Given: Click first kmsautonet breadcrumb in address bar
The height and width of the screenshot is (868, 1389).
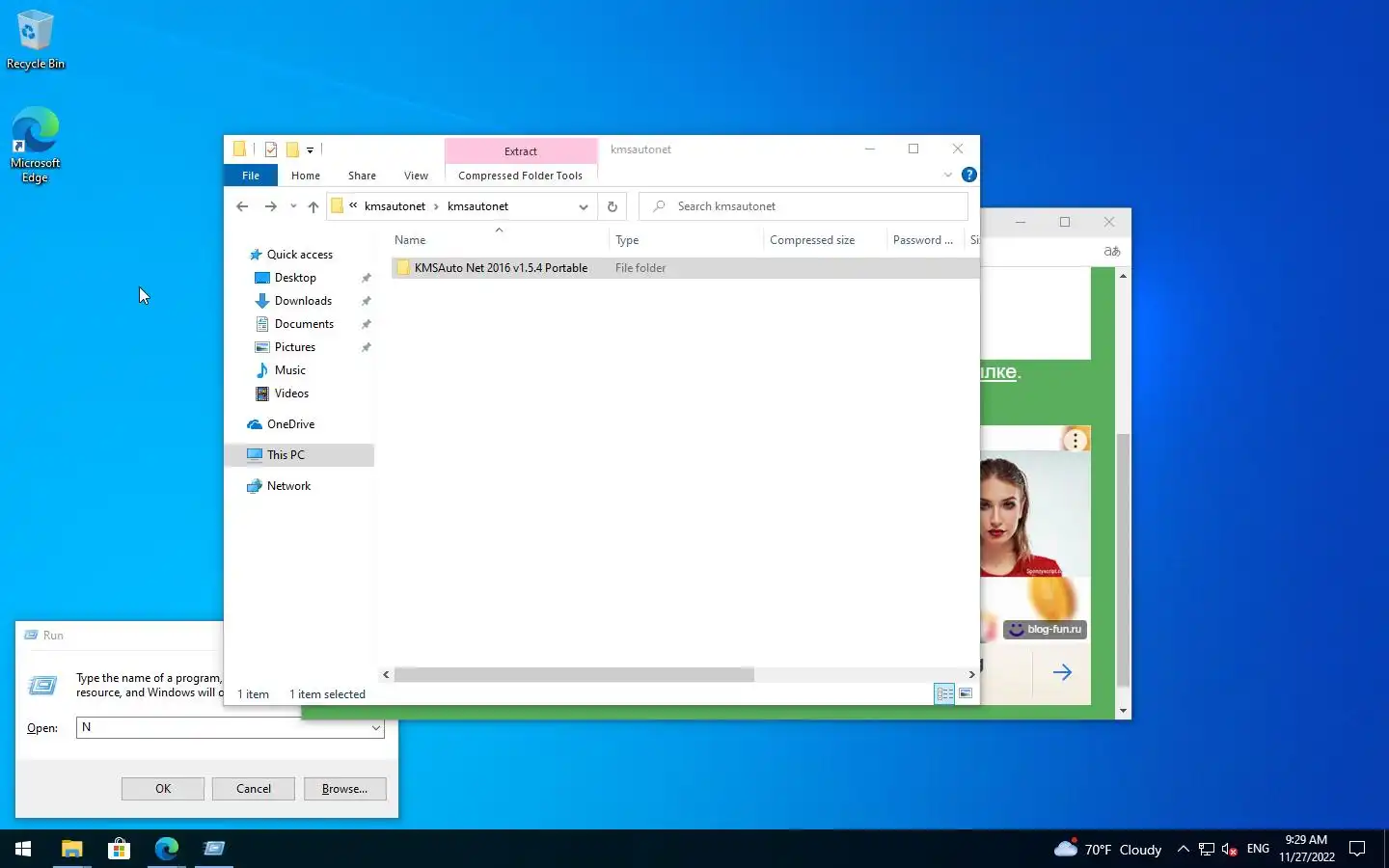Looking at the screenshot, I should click(x=395, y=206).
